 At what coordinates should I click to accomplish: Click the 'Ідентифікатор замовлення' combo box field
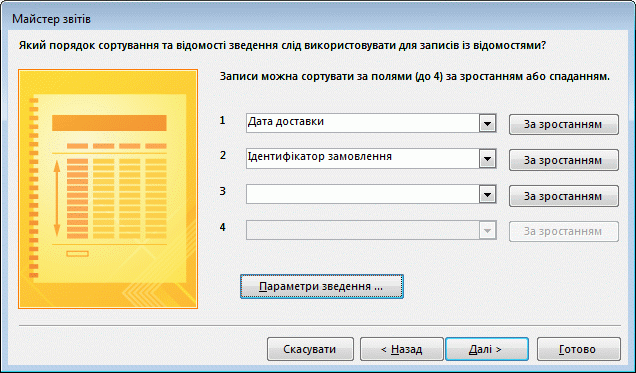(371, 159)
